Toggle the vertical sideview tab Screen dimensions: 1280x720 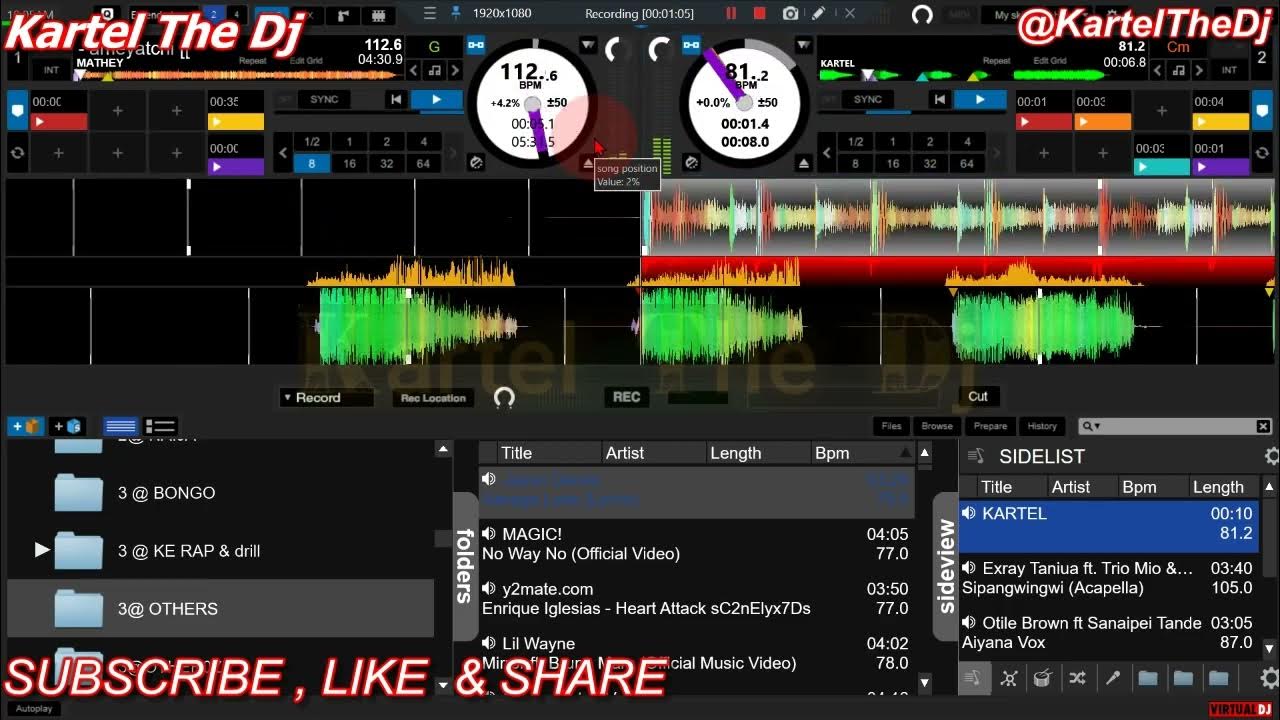point(946,566)
